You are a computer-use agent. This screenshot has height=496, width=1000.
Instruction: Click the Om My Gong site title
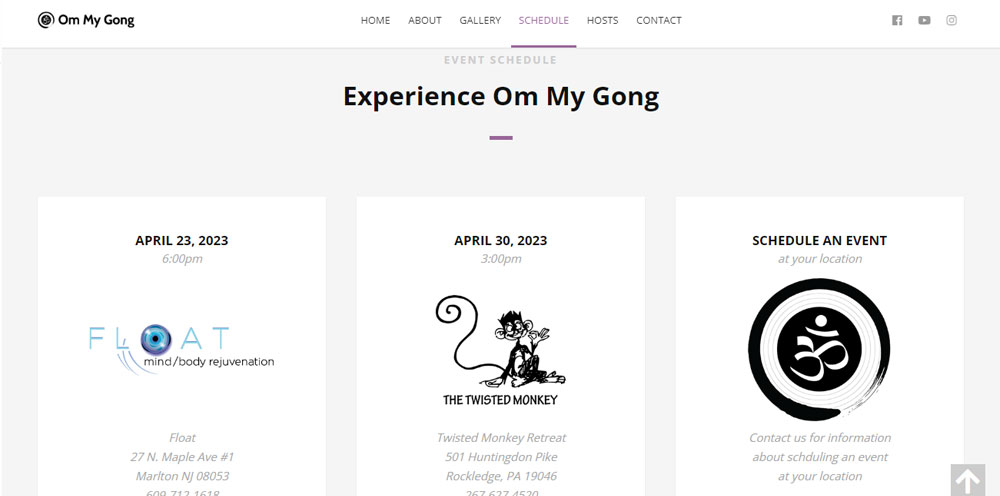click(x=96, y=20)
